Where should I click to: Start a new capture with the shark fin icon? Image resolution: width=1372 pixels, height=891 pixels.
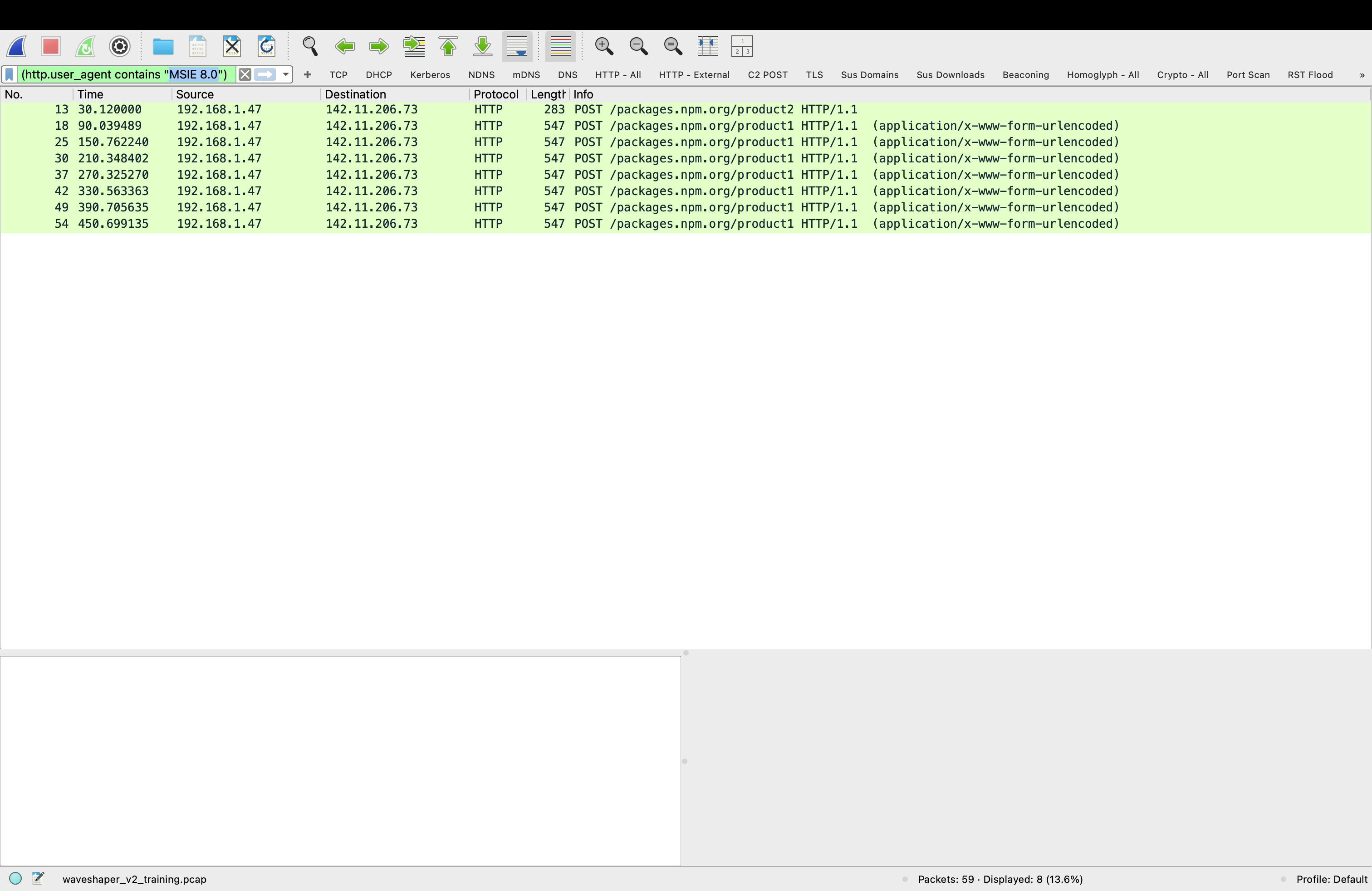click(16, 46)
